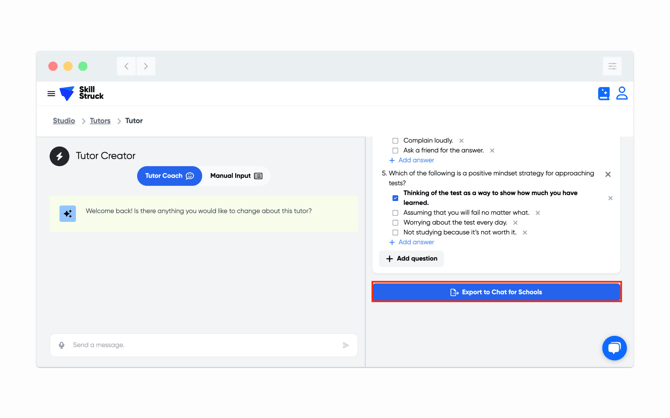This screenshot has width=670, height=418.
Task: Click the microphone icon in message box
Action: point(62,345)
